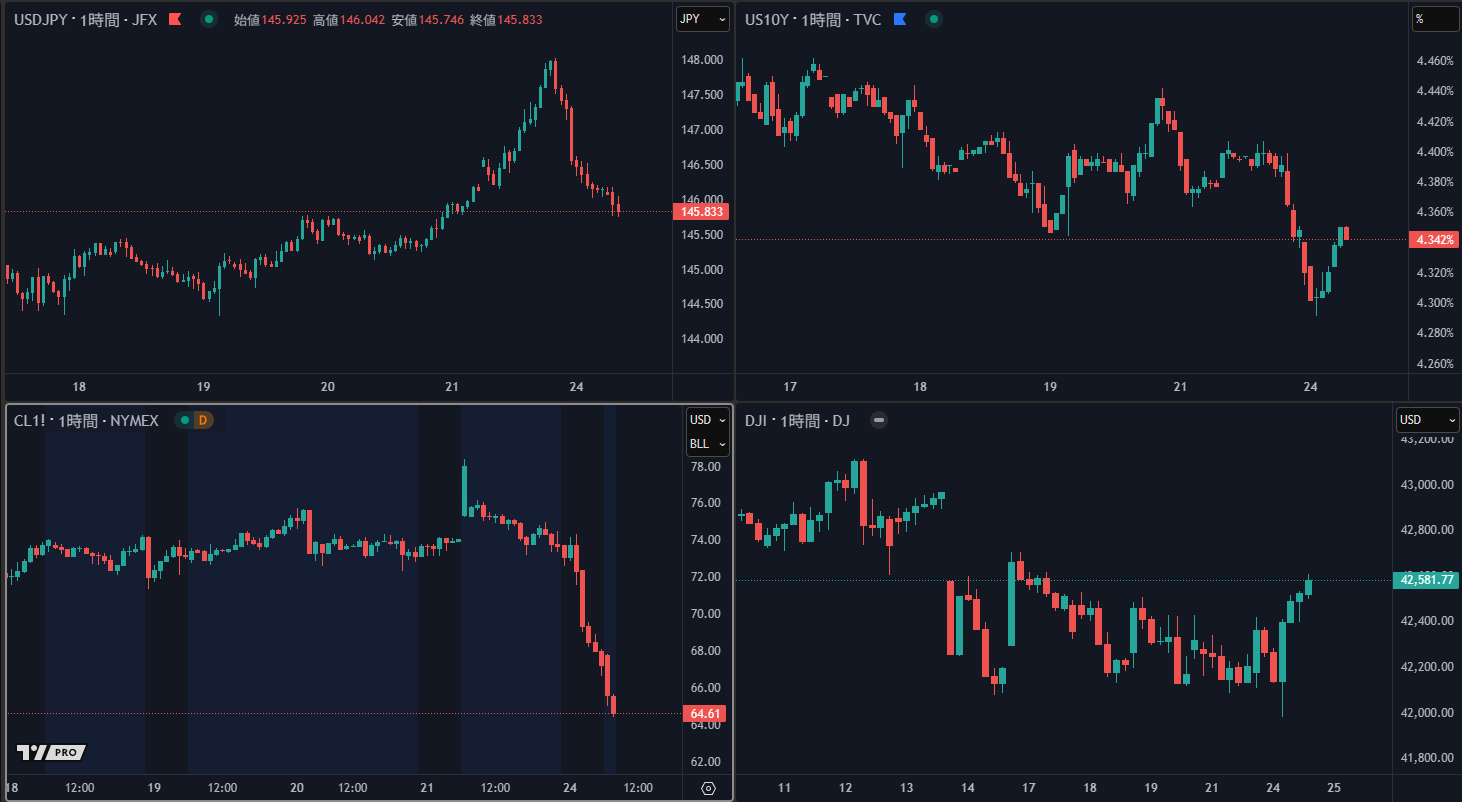Click the 4.460% level on US10Y price axis
The width and height of the screenshot is (1462, 802).
(x=1435, y=61)
